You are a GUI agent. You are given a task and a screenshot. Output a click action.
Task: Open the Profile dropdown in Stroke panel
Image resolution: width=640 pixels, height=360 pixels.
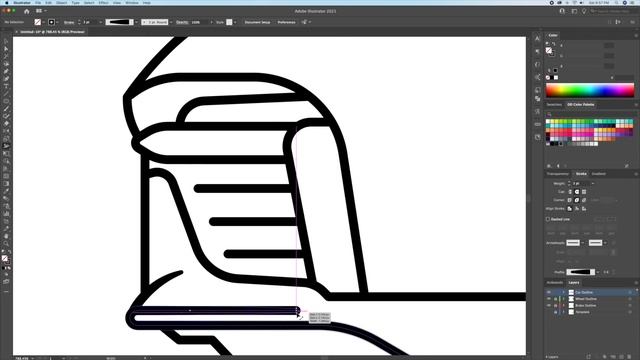pyautogui.click(x=598, y=272)
